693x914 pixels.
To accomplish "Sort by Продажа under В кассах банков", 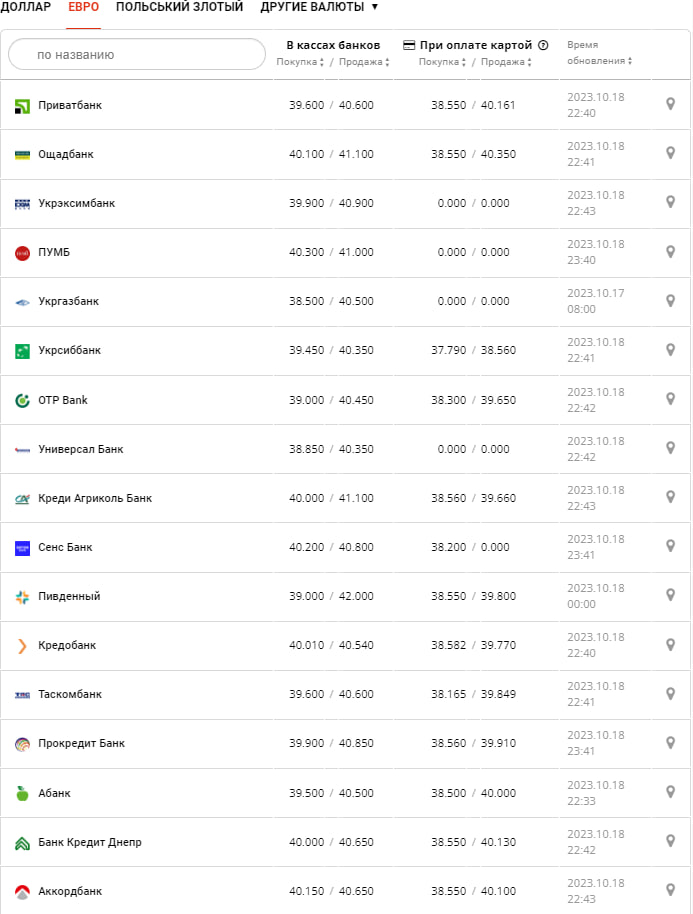I will point(364,62).
